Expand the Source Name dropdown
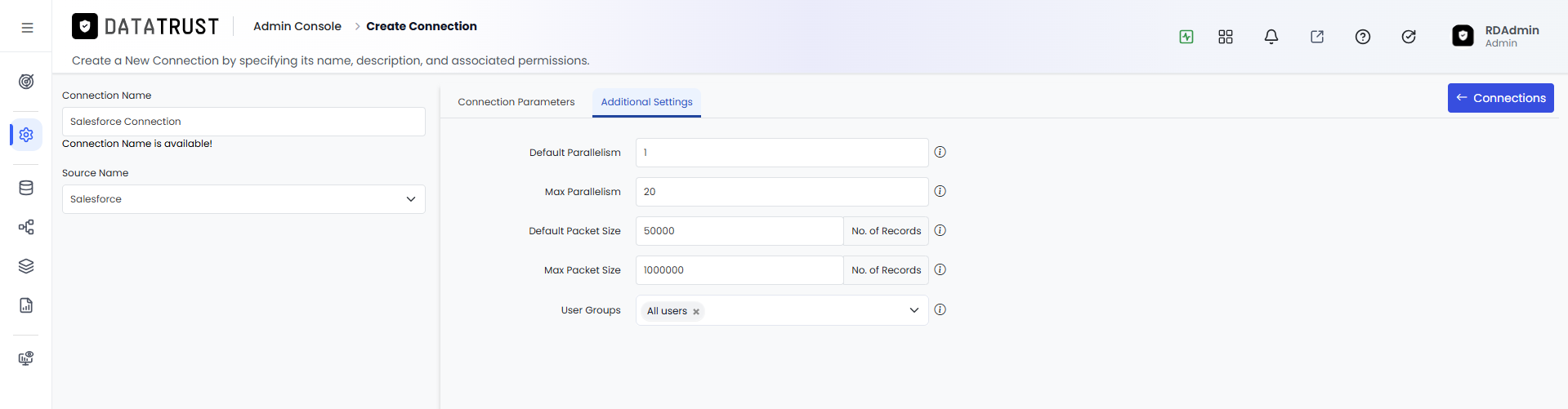Image resolution: width=1568 pixels, height=409 pixels. (411, 199)
